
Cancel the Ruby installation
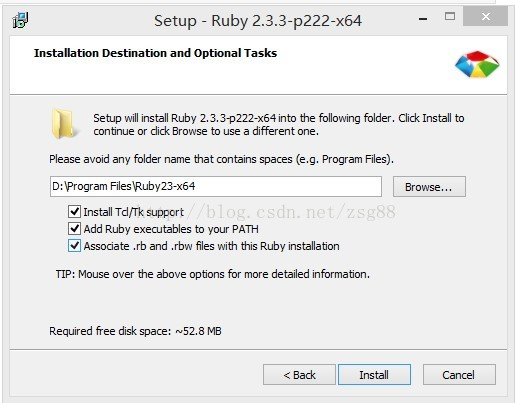coord(459,375)
